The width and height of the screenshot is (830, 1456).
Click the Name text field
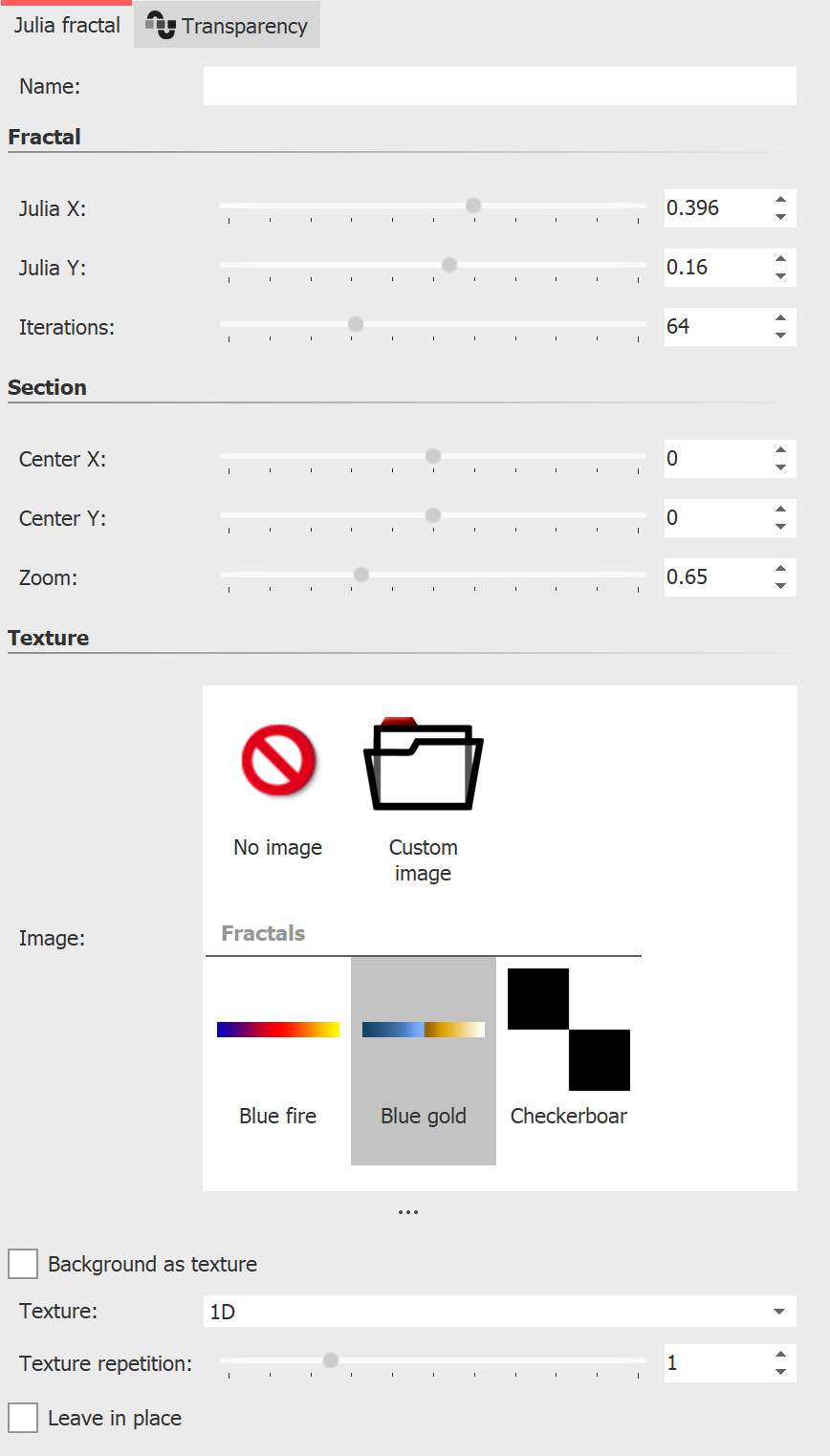pyautogui.click(x=499, y=86)
